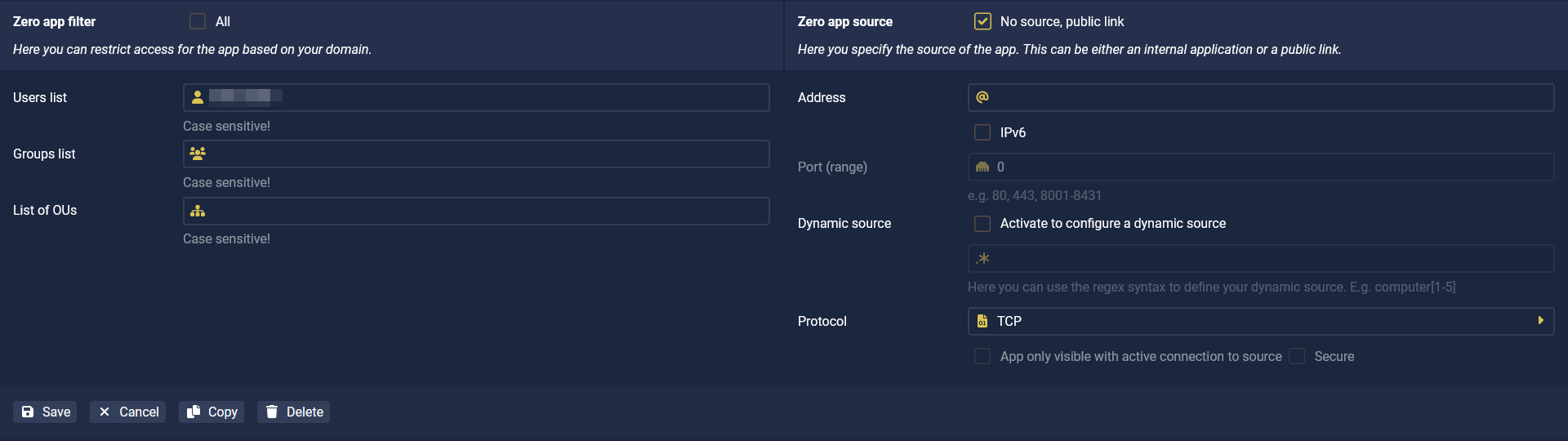Viewport: 1568px width, 441px height.
Task: Click the @ icon in Address field
Action: (x=982, y=97)
